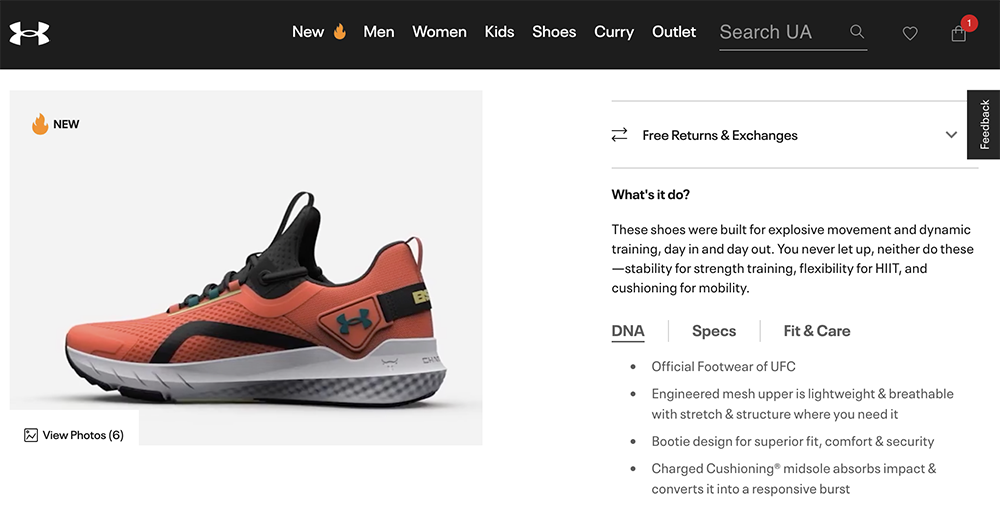Open the shopping bag cart

(959, 34)
